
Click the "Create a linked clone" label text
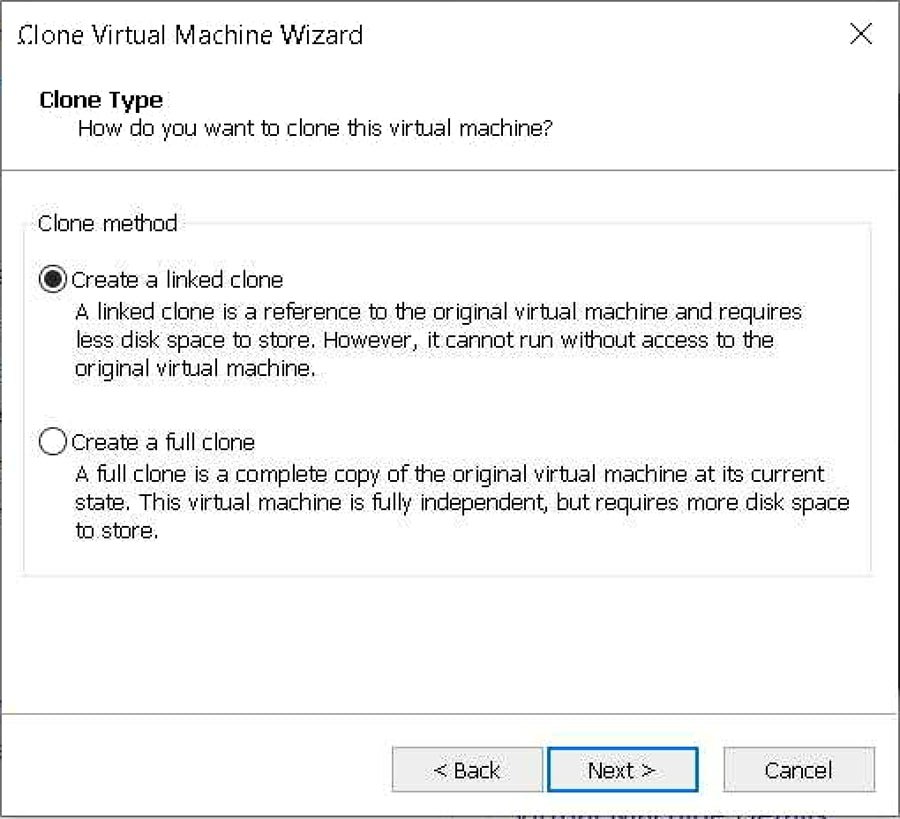(177, 280)
